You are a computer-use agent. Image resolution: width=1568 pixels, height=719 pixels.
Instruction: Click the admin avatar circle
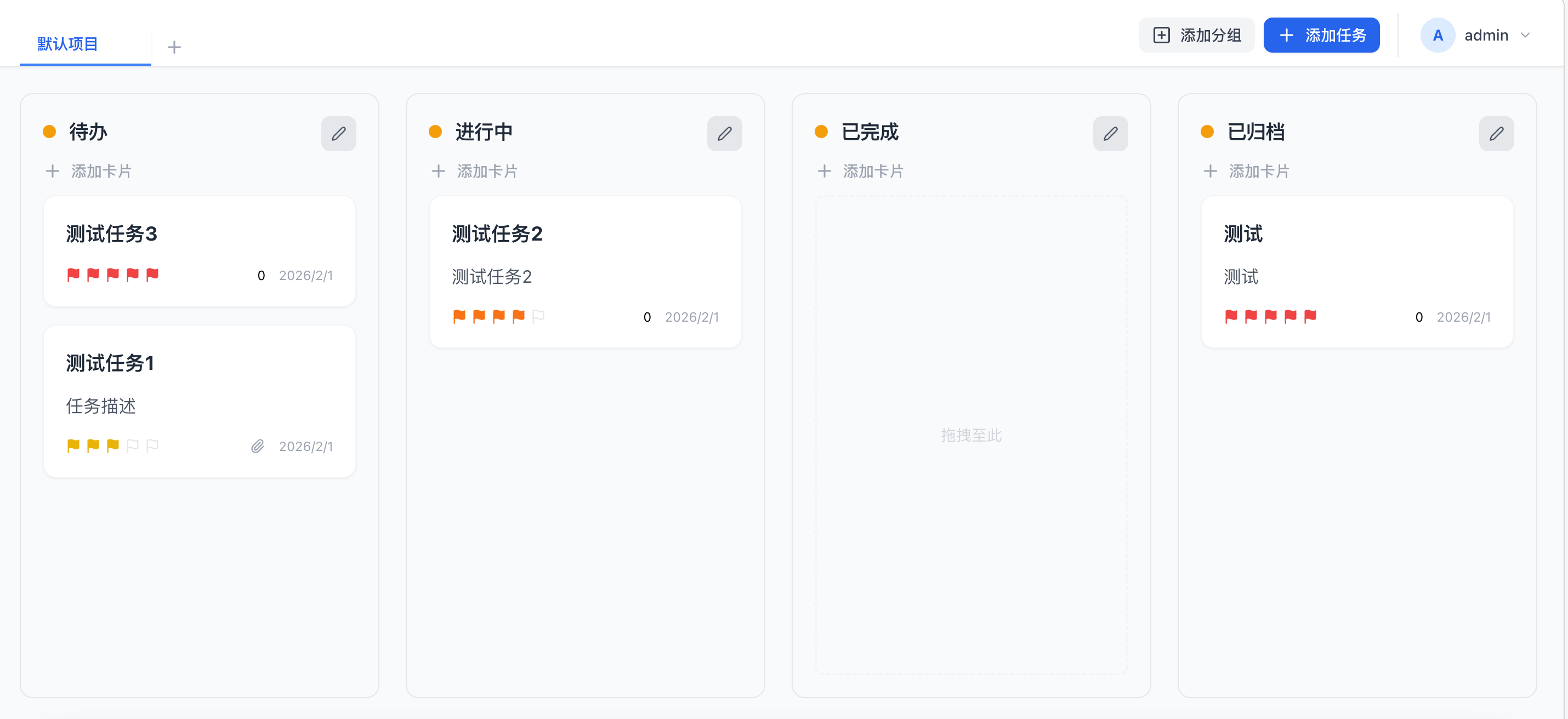pos(1437,35)
